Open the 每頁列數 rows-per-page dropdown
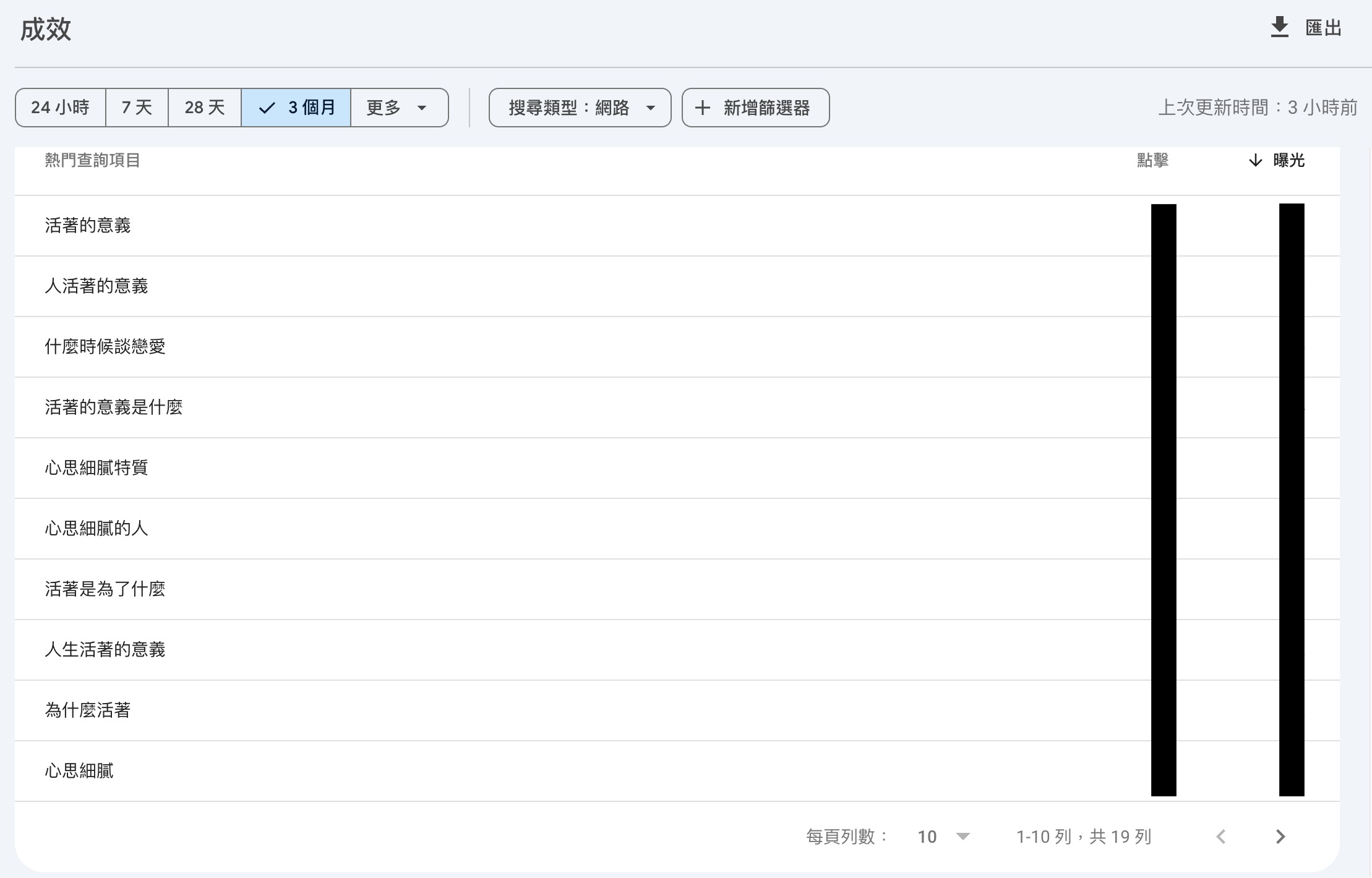The height and width of the screenshot is (878, 1372). pyautogui.click(x=963, y=836)
